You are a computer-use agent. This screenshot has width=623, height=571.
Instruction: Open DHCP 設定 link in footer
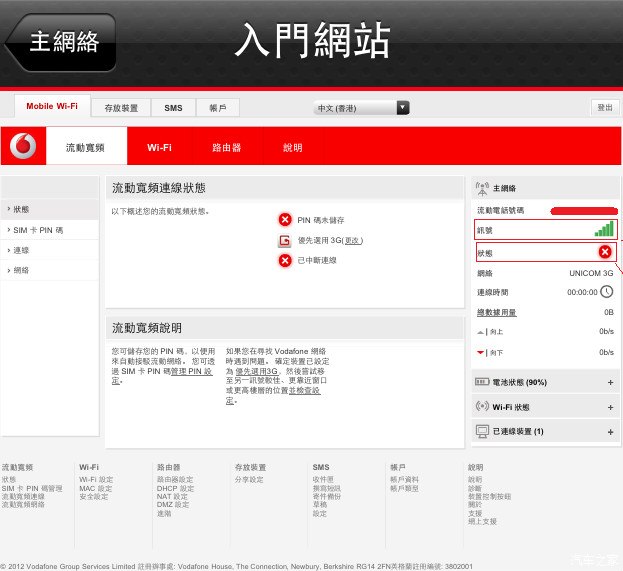pyautogui.click(x=173, y=488)
